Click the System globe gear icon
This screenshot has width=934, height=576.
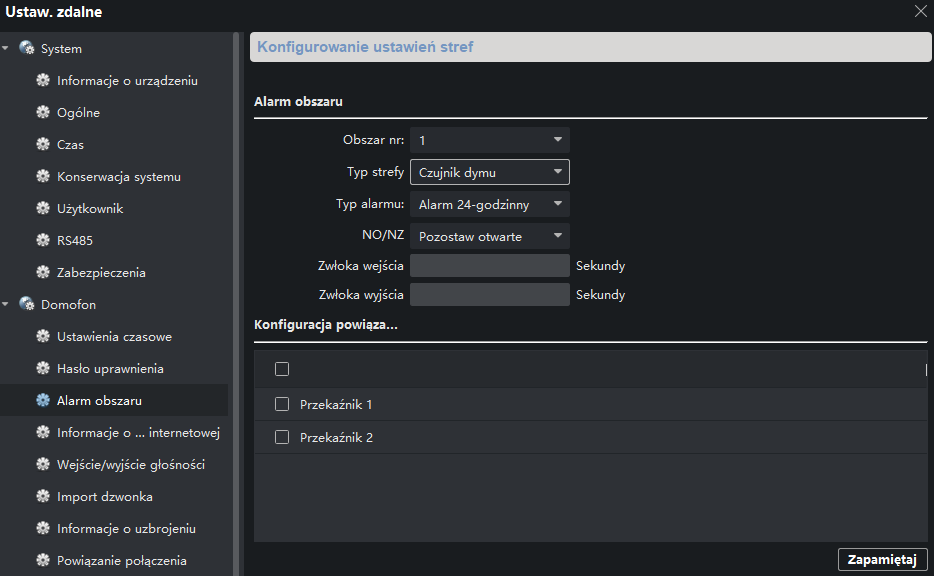pyautogui.click(x=27, y=48)
